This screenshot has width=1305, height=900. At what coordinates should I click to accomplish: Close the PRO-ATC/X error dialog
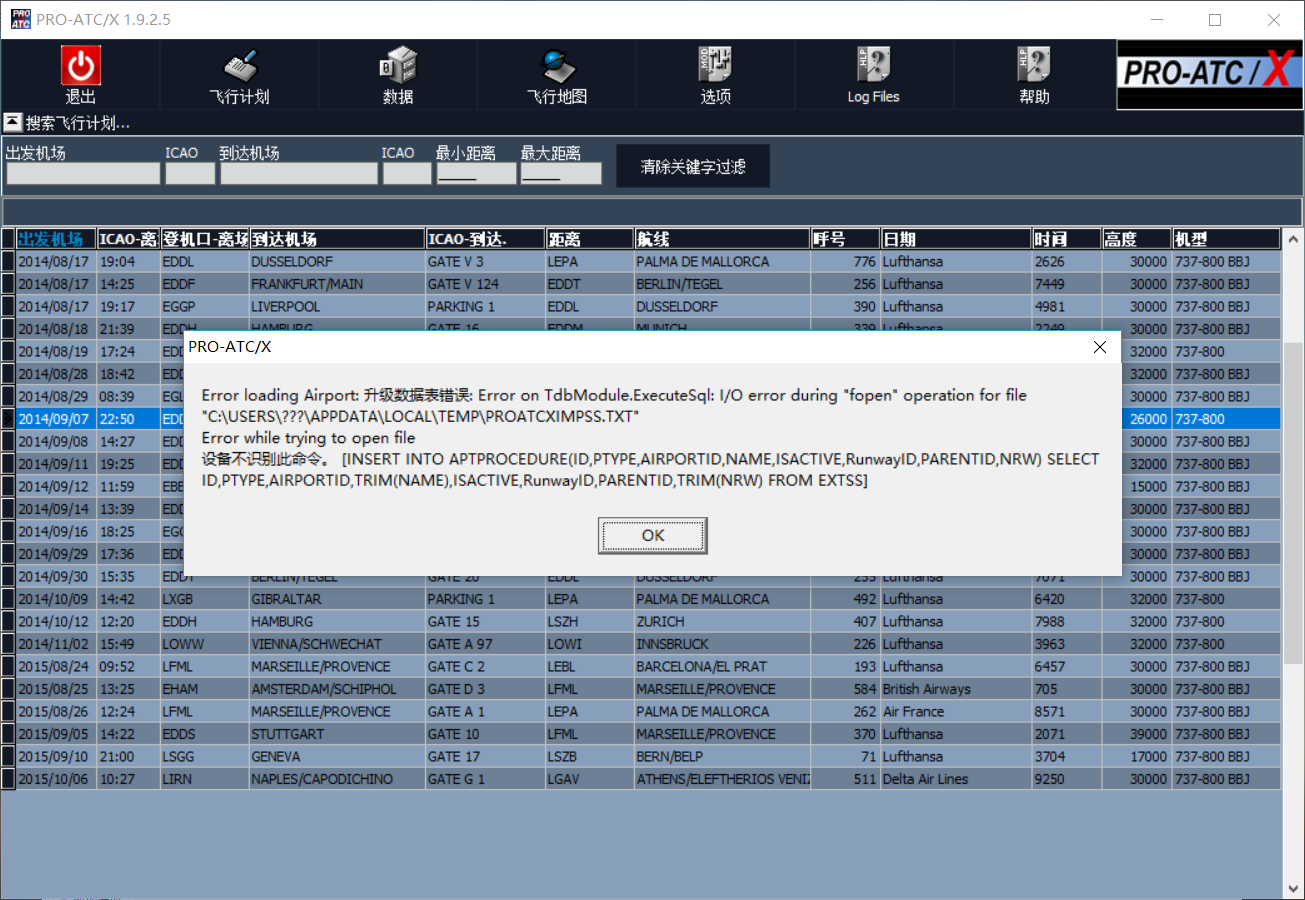[x=1099, y=347]
